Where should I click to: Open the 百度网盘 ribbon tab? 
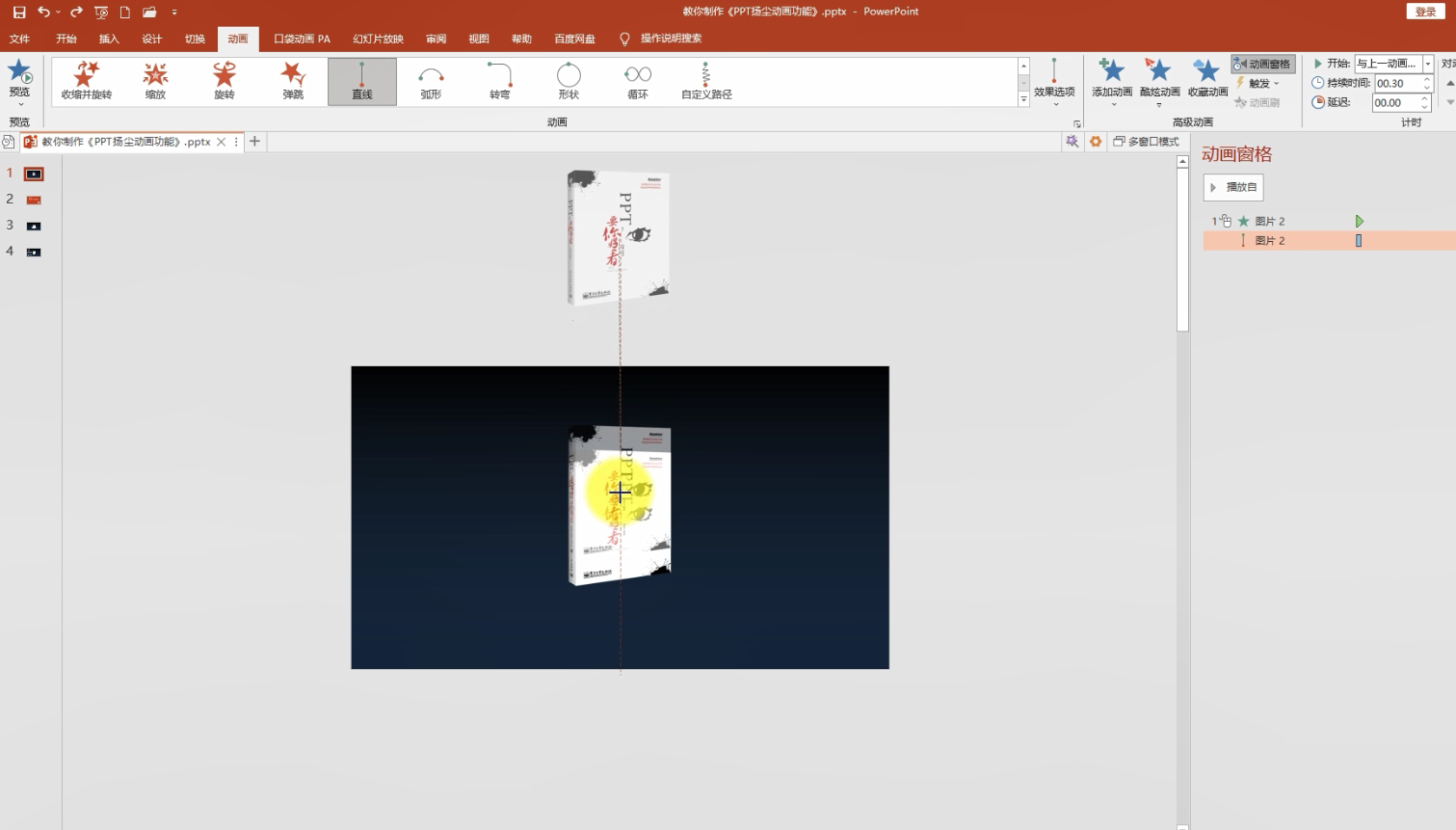coord(574,39)
